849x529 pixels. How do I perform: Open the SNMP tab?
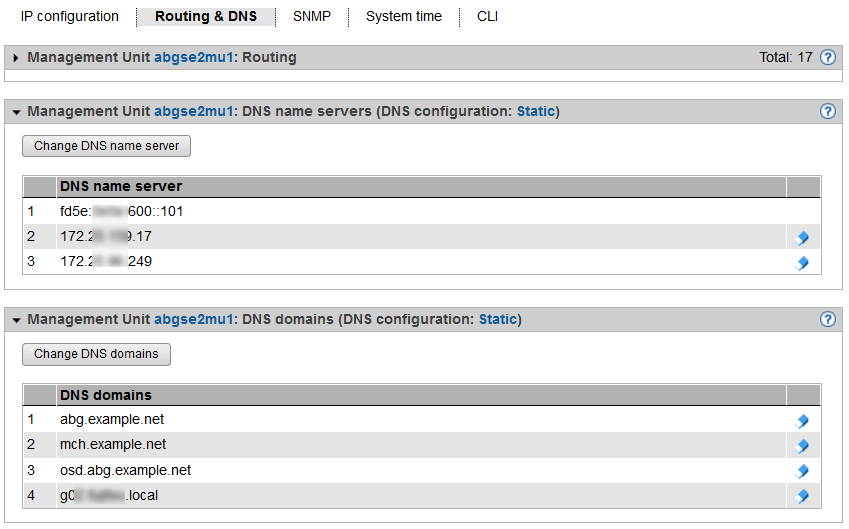pyautogui.click(x=312, y=17)
